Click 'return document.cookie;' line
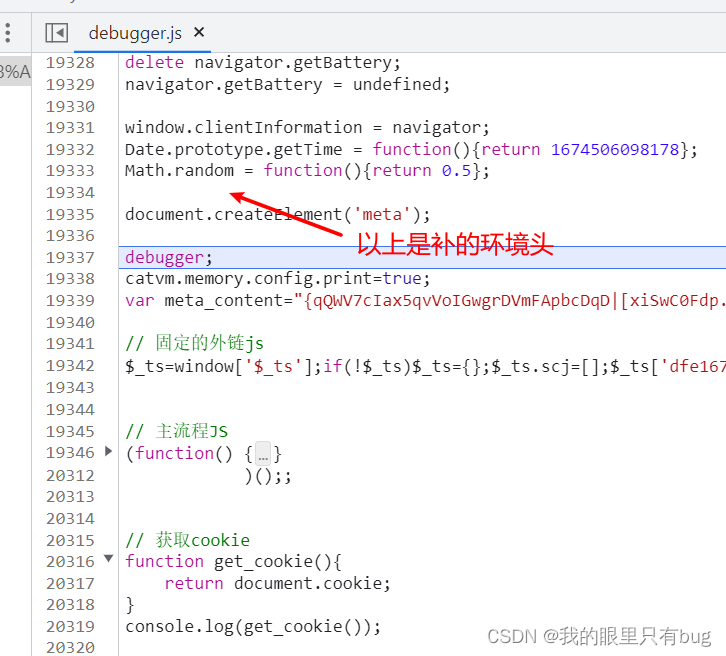726x656 pixels. tap(277, 583)
